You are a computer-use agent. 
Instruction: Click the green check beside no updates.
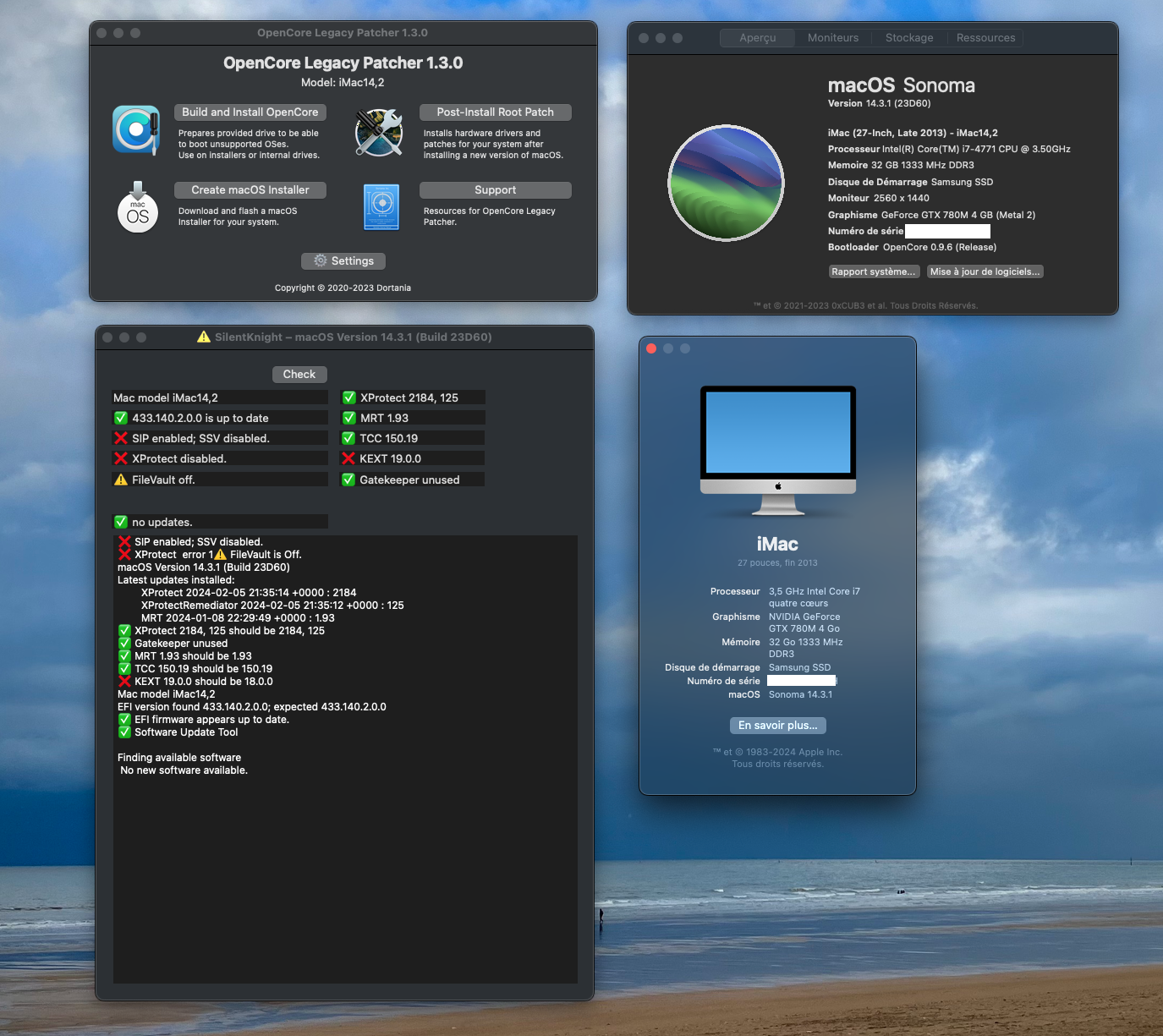tap(121, 522)
